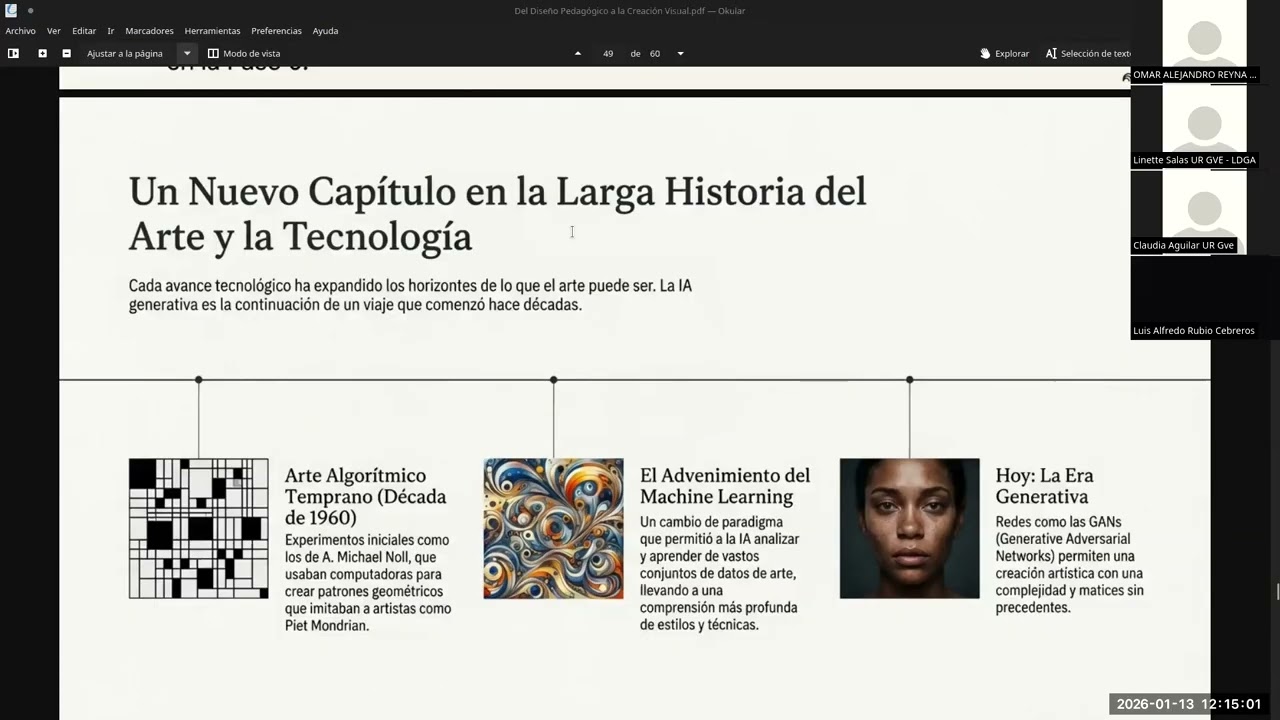Image resolution: width=1280 pixels, height=720 pixels.
Task: Click the text 'Un cambio de paradigma'
Action: 711,522
